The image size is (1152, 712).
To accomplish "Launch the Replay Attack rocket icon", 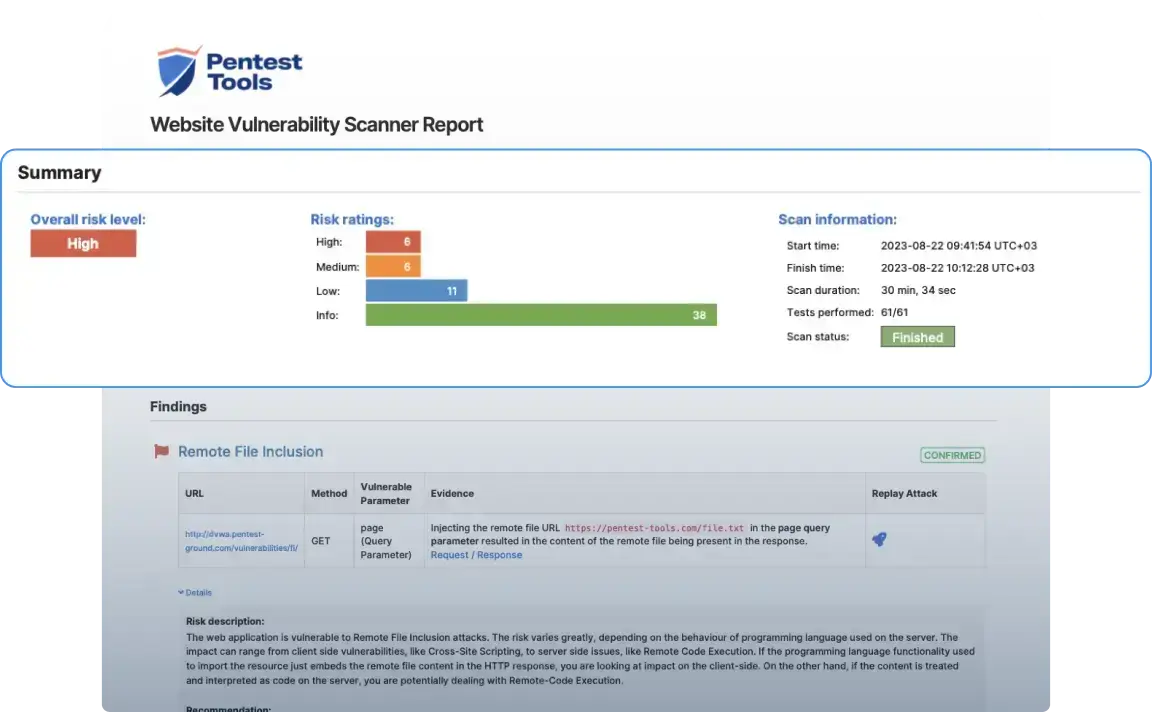I will 879,539.
